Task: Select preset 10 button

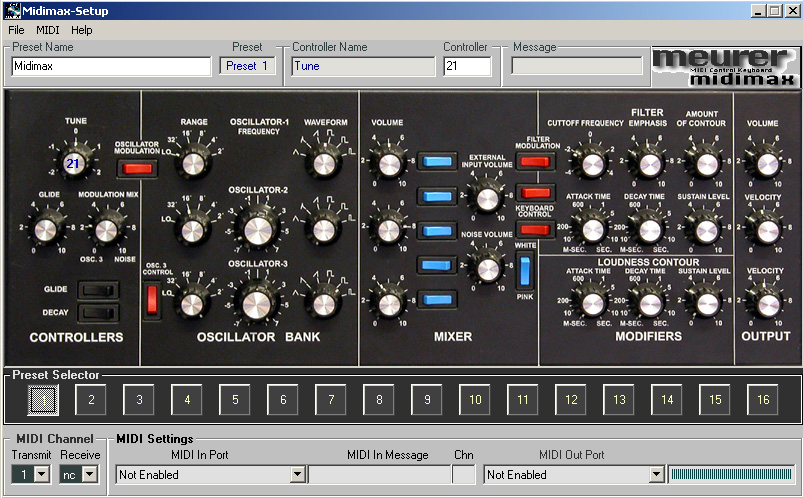Action: [475, 400]
